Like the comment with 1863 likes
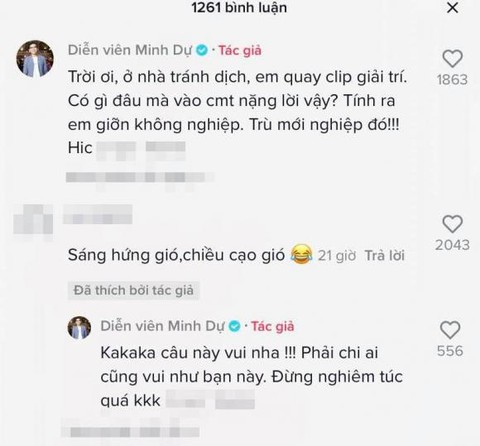 coord(452,59)
